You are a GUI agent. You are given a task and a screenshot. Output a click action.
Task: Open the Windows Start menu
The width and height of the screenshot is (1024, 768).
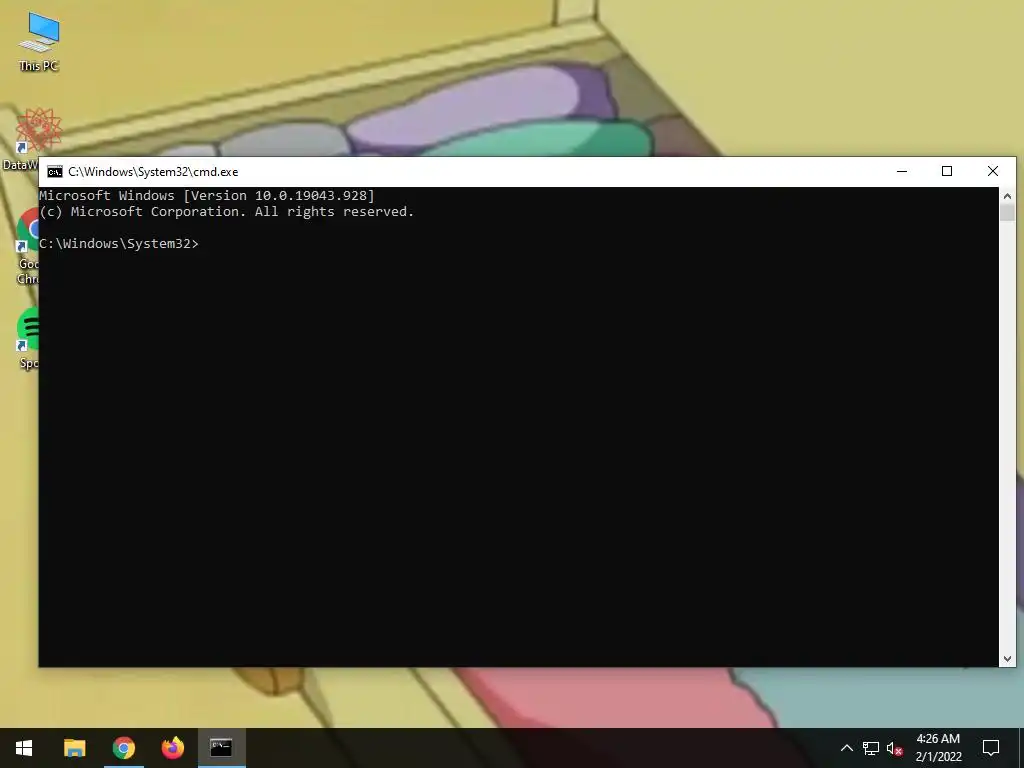click(24, 748)
